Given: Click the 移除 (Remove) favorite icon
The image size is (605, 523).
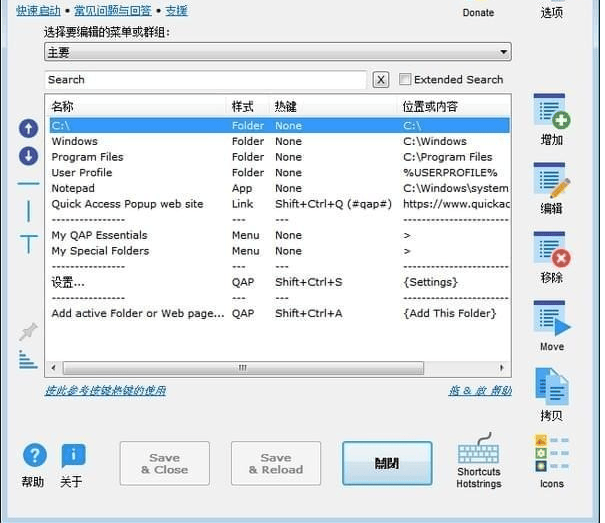Looking at the screenshot, I should tap(551, 250).
